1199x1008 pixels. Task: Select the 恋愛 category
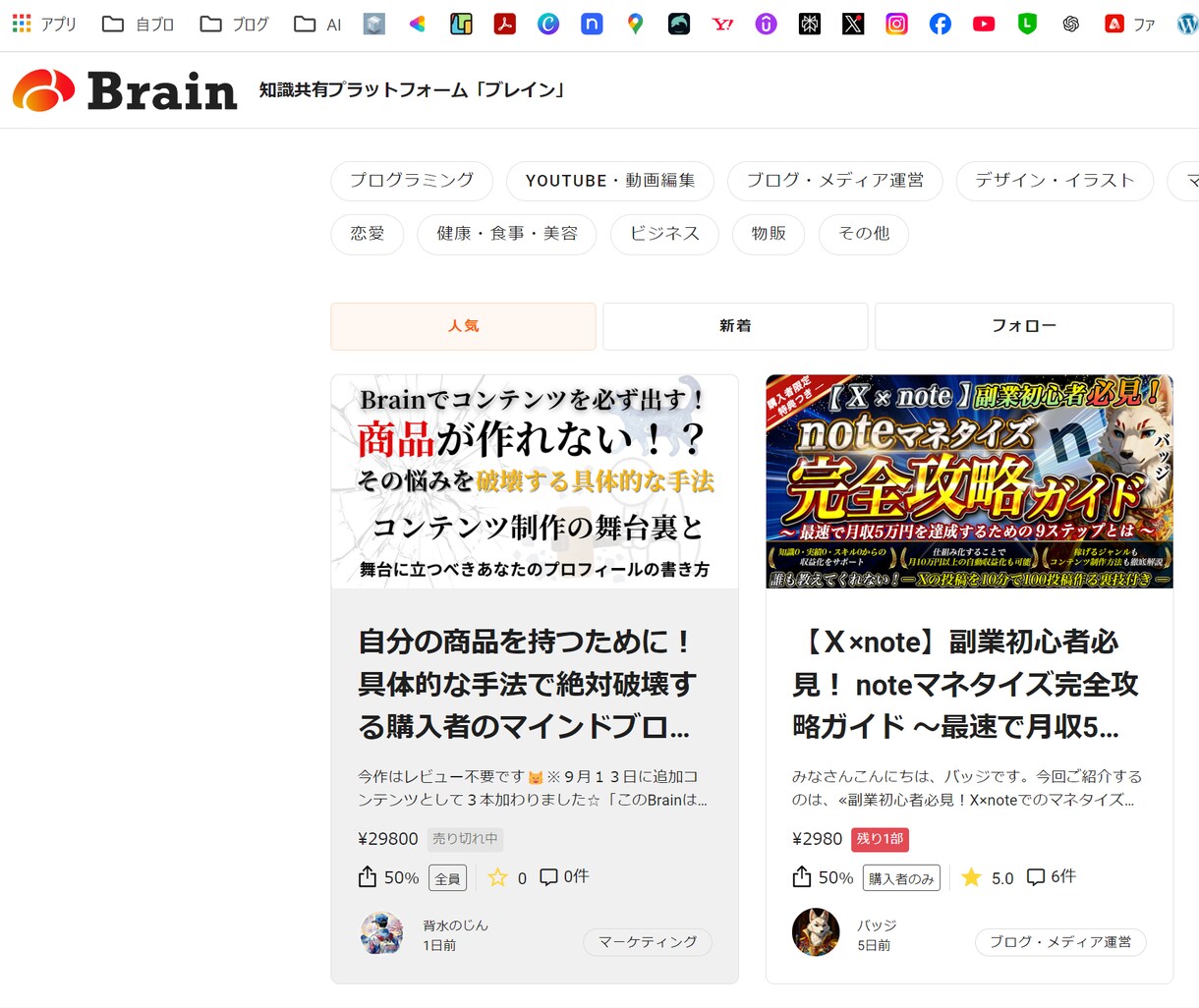tap(368, 234)
